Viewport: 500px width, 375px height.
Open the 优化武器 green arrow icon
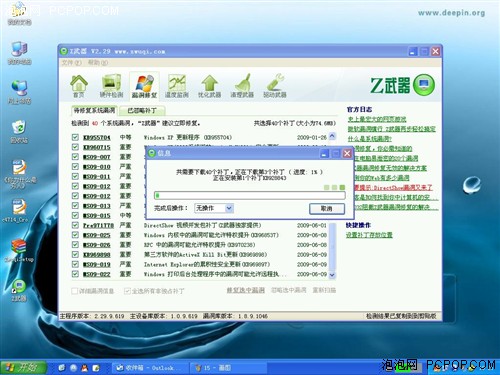tap(209, 86)
